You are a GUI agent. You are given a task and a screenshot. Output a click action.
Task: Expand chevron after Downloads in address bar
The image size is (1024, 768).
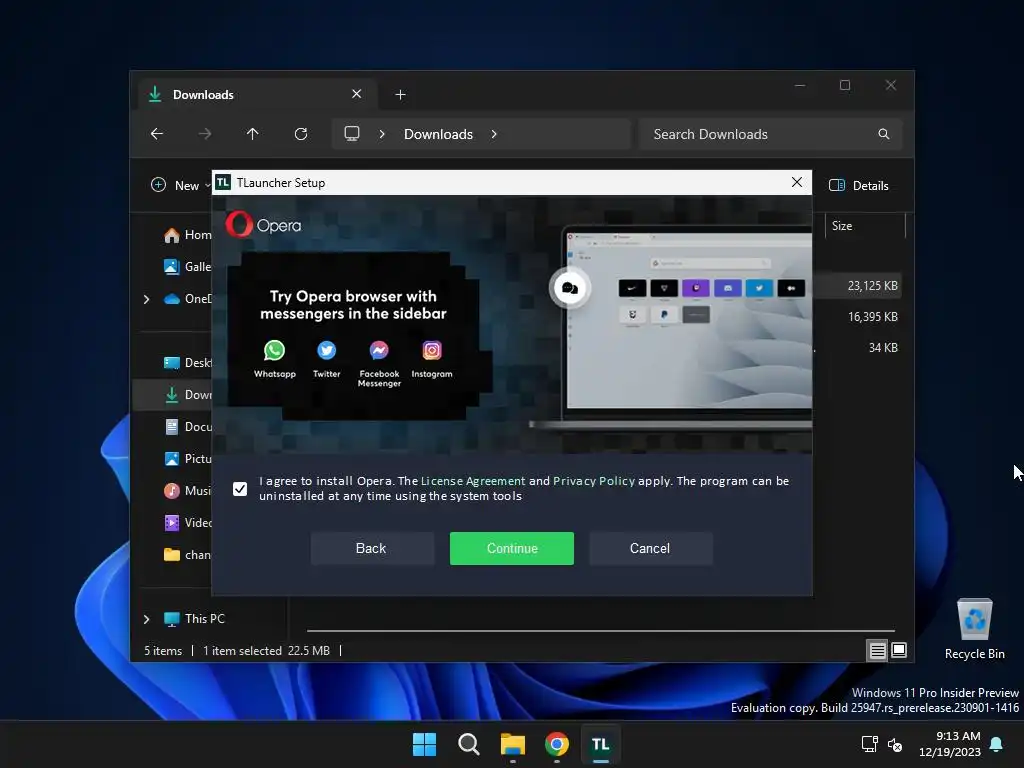click(494, 134)
